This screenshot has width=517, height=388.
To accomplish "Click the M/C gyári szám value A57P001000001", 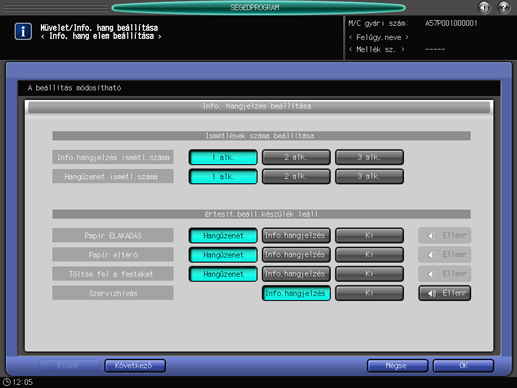I will coord(451,23).
